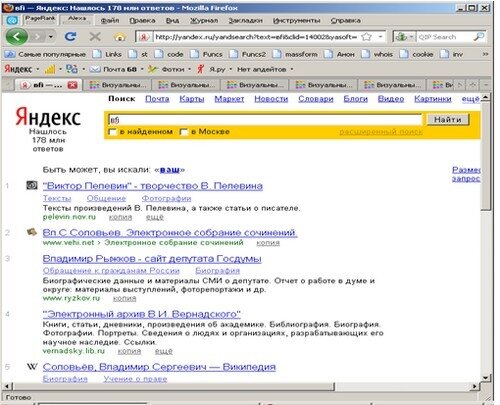Click the browser URL address field
This screenshot has width=500, height=405.
tap(257, 37)
